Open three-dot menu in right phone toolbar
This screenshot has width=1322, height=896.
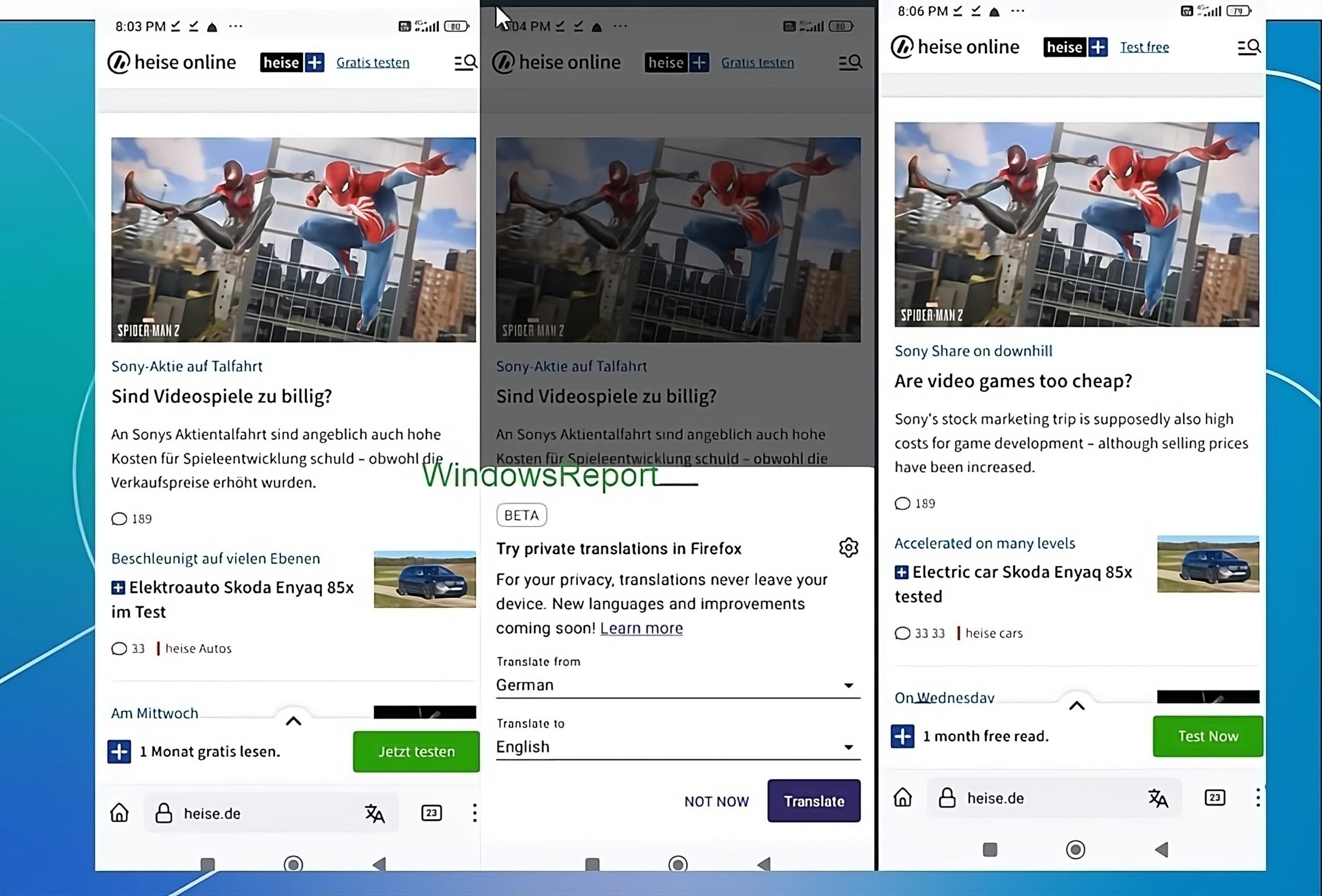(x=1258, y=797)
